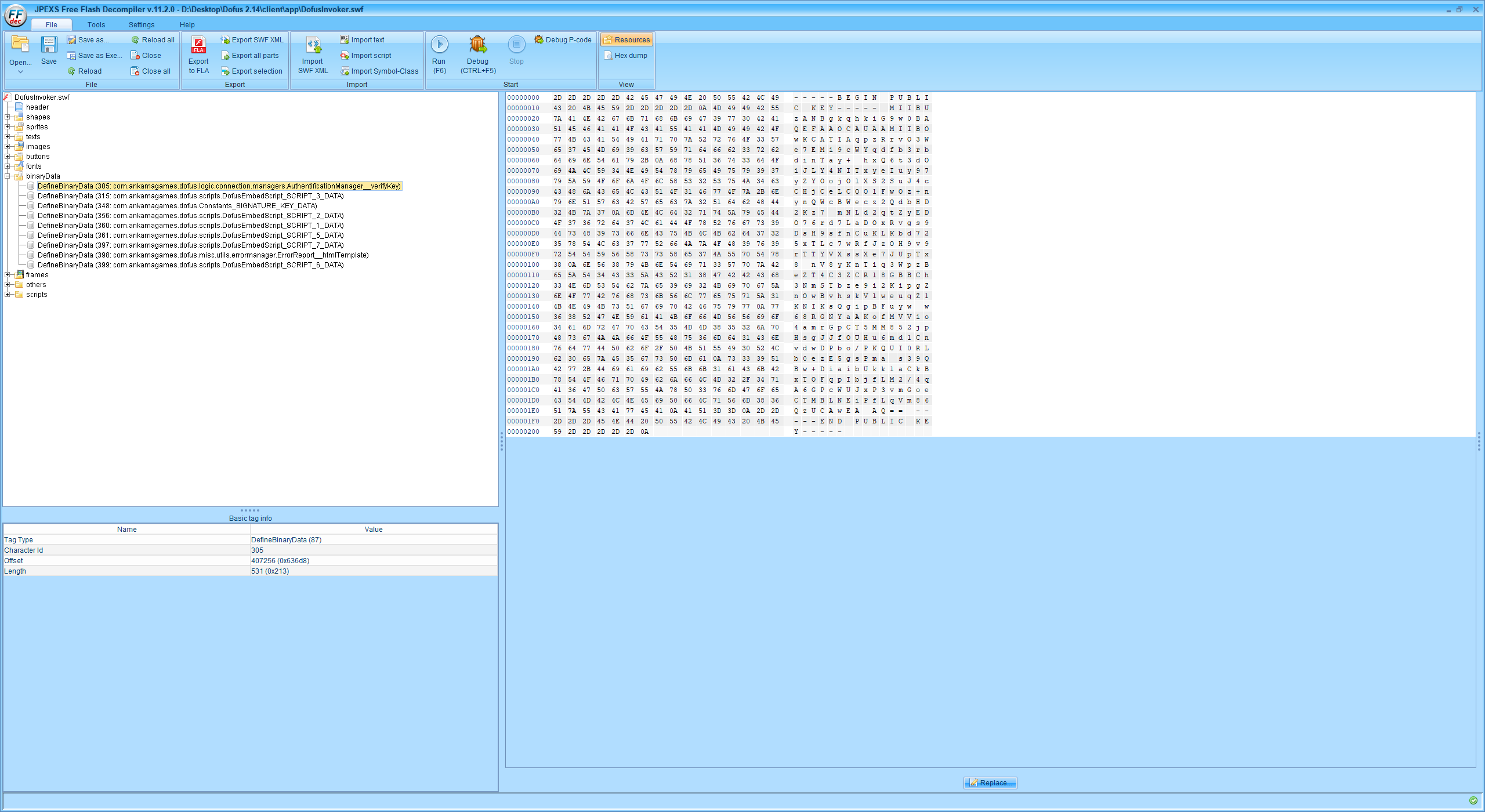Image resolution: width=1485 pixels, height=812 pixels.
Task: Expand the texts folder
Action: point(8,137)
